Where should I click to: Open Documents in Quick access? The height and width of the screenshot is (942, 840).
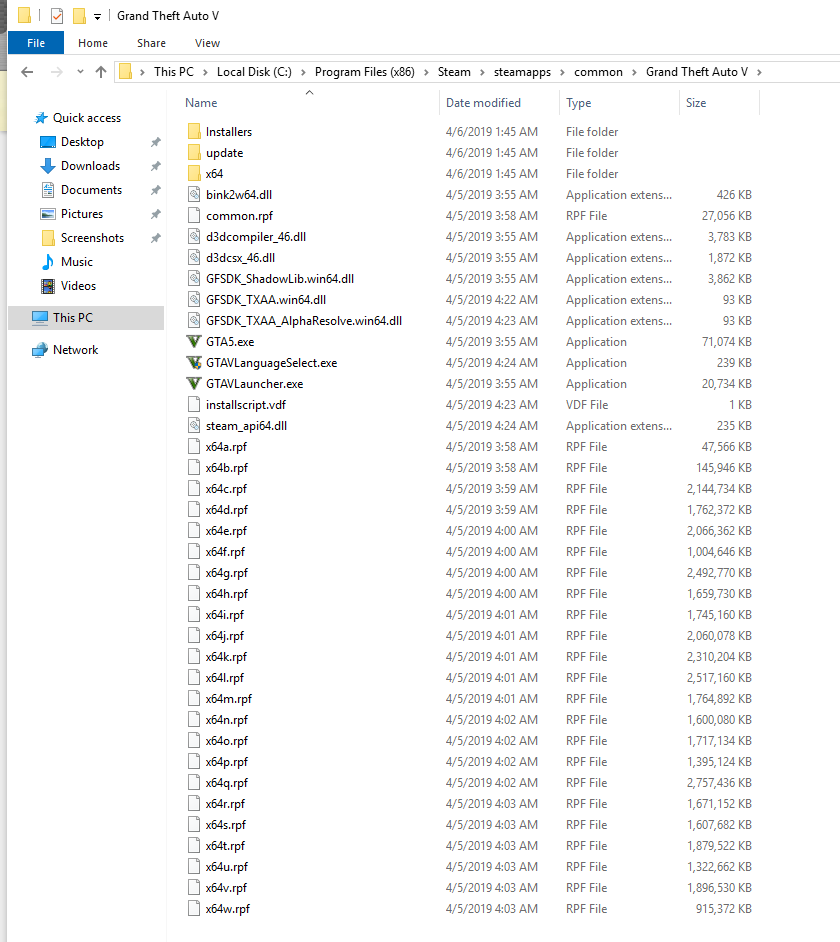tap(91, 190)
